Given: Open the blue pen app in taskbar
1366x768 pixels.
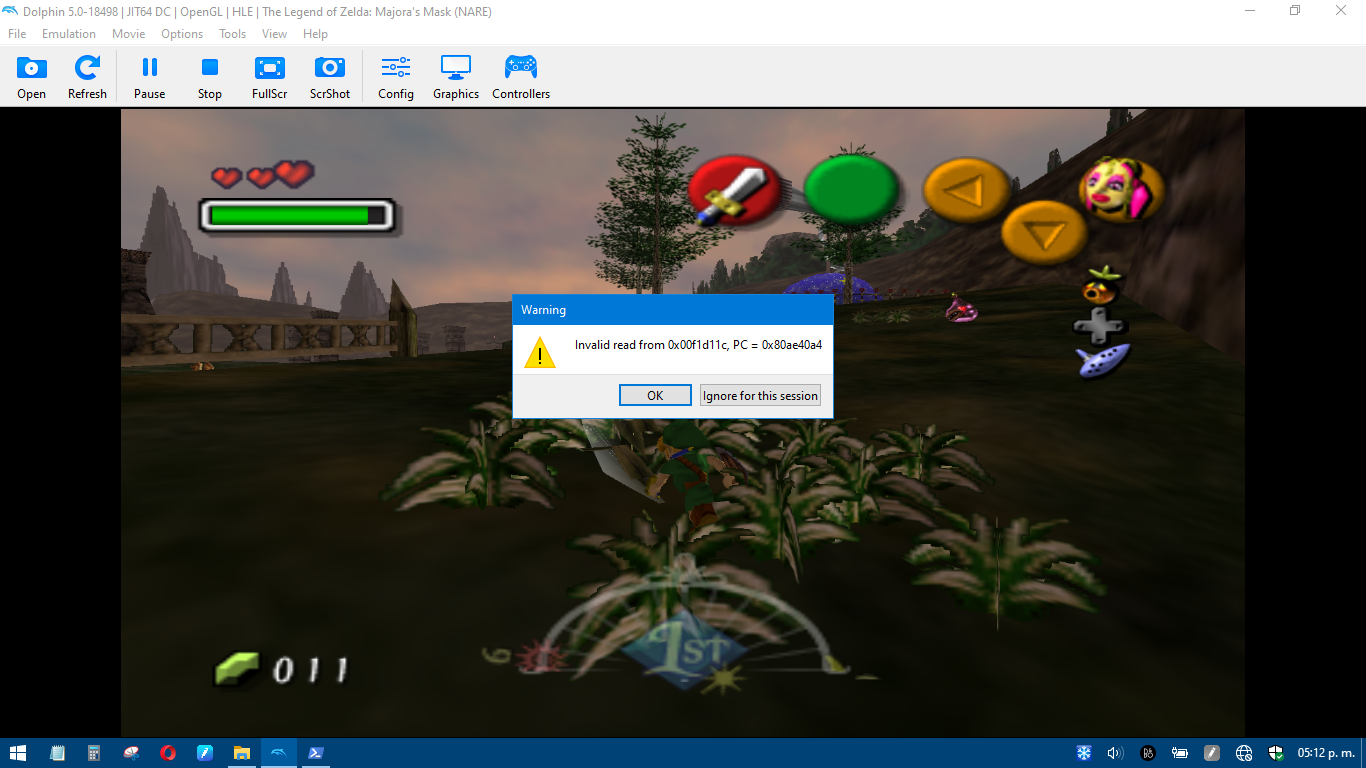Looking at the screenshot, I should pyautogui.click(x=205, y=753).
